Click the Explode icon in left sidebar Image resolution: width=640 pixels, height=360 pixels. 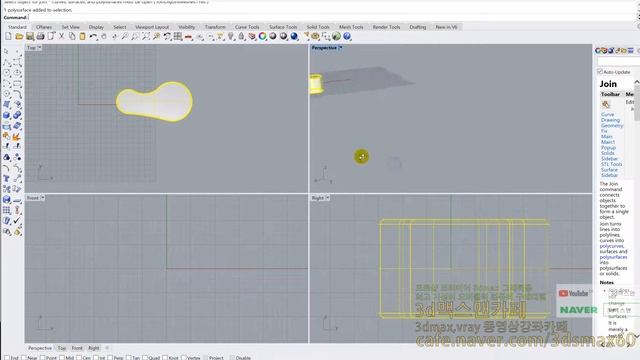pyautogui.click(x=17, y=137)
